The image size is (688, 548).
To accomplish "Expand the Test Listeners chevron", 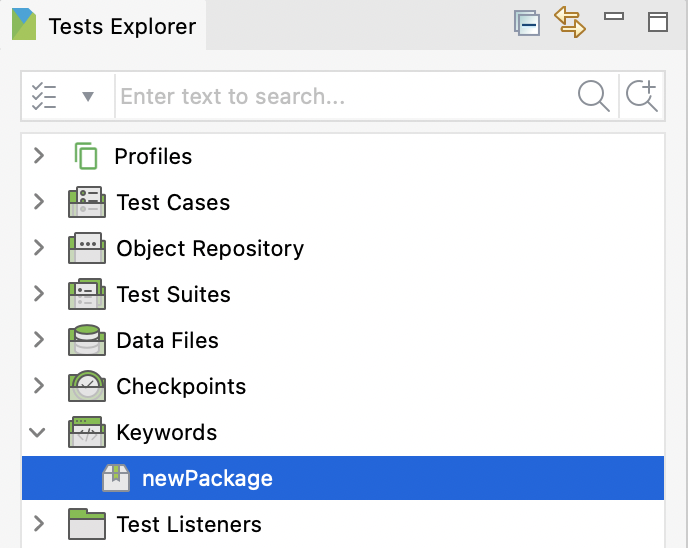I will 39,524.
